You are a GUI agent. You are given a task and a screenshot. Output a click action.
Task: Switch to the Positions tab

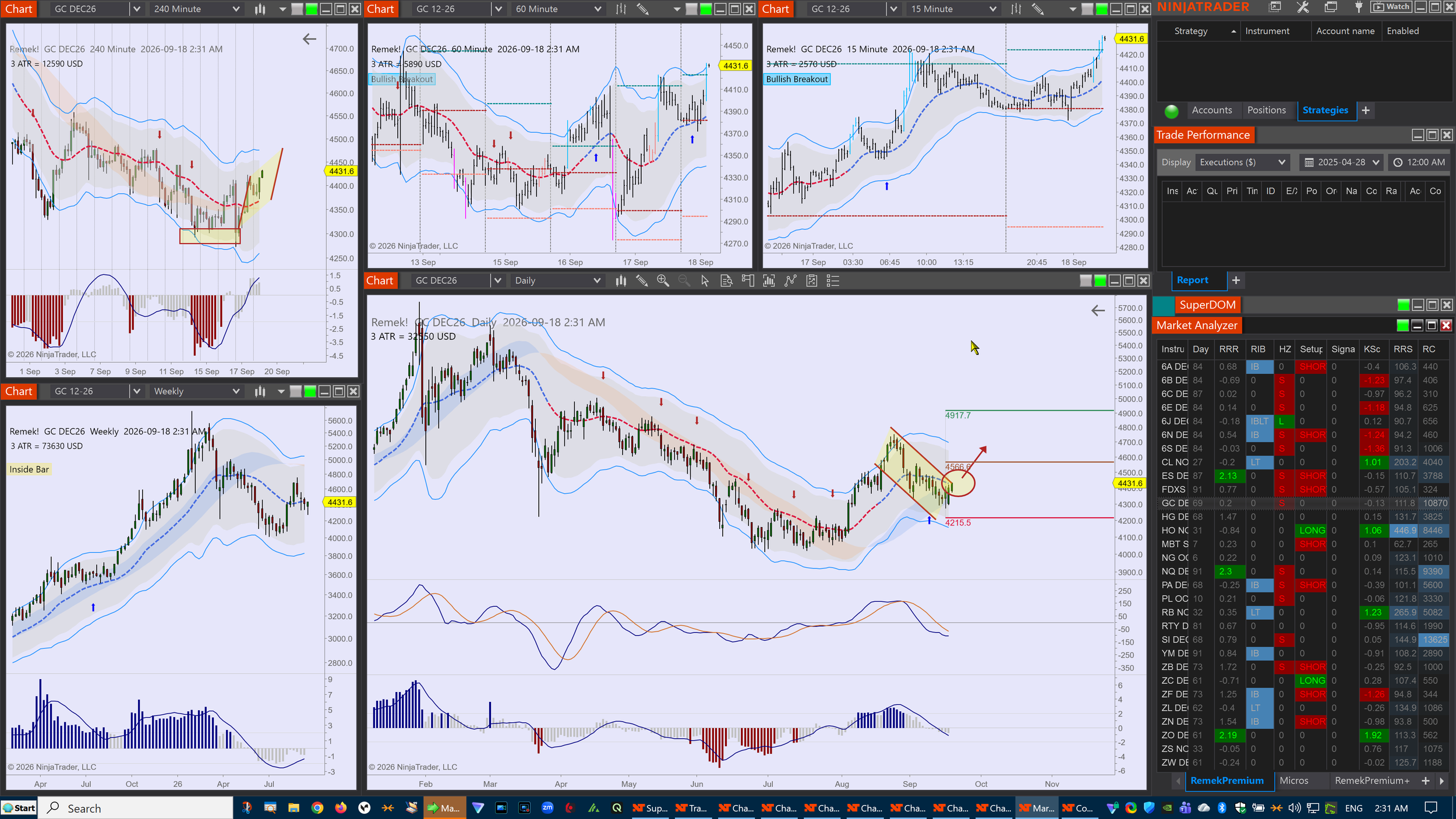(x=1266, y=110)
